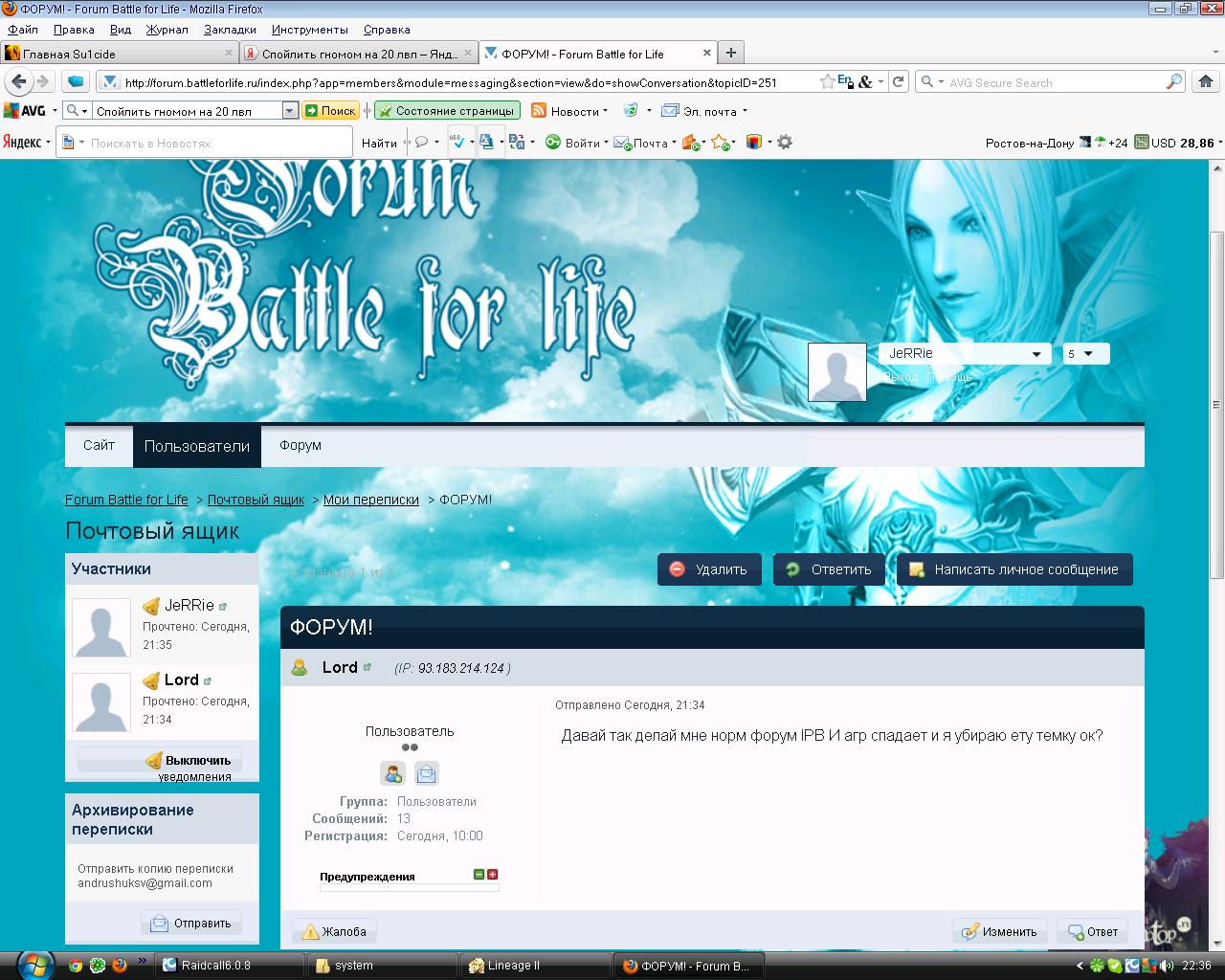The height and width of the screenshot is (980, 1225).
Task: Expand the Эл. почта dropdown arrow
Action: 745,111
